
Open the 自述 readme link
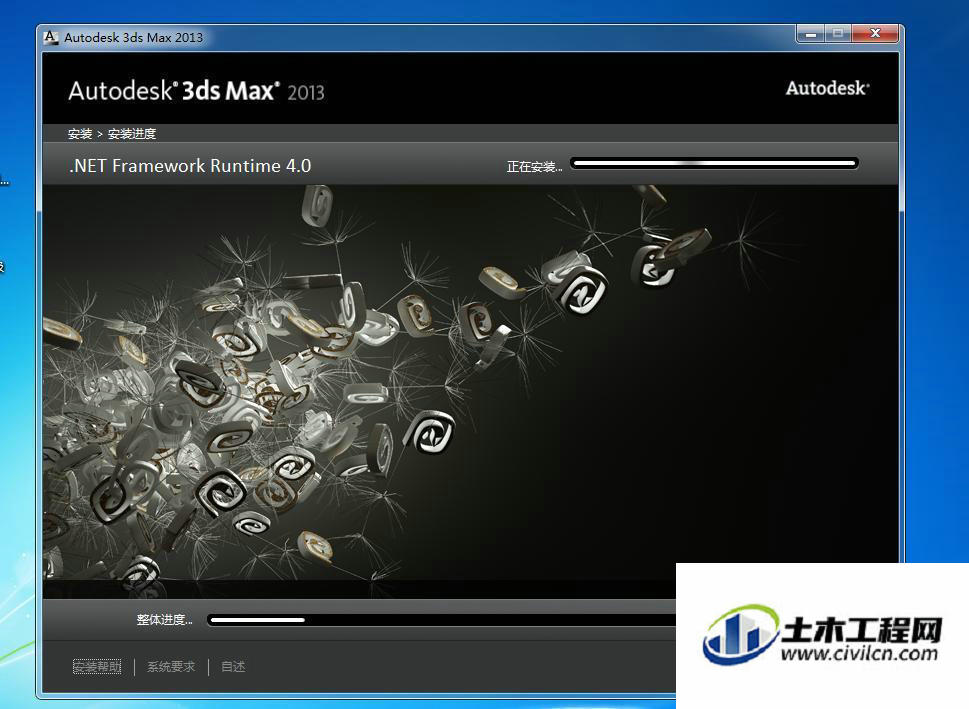(233, 666)
